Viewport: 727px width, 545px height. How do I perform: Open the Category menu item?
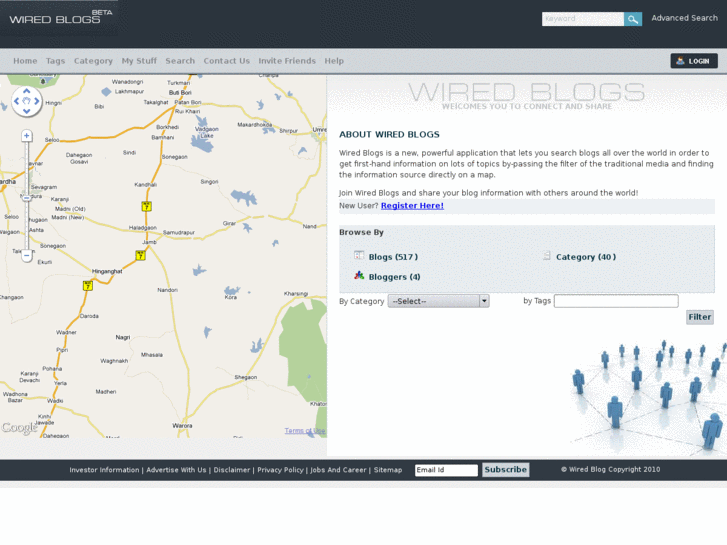point(93,61)
